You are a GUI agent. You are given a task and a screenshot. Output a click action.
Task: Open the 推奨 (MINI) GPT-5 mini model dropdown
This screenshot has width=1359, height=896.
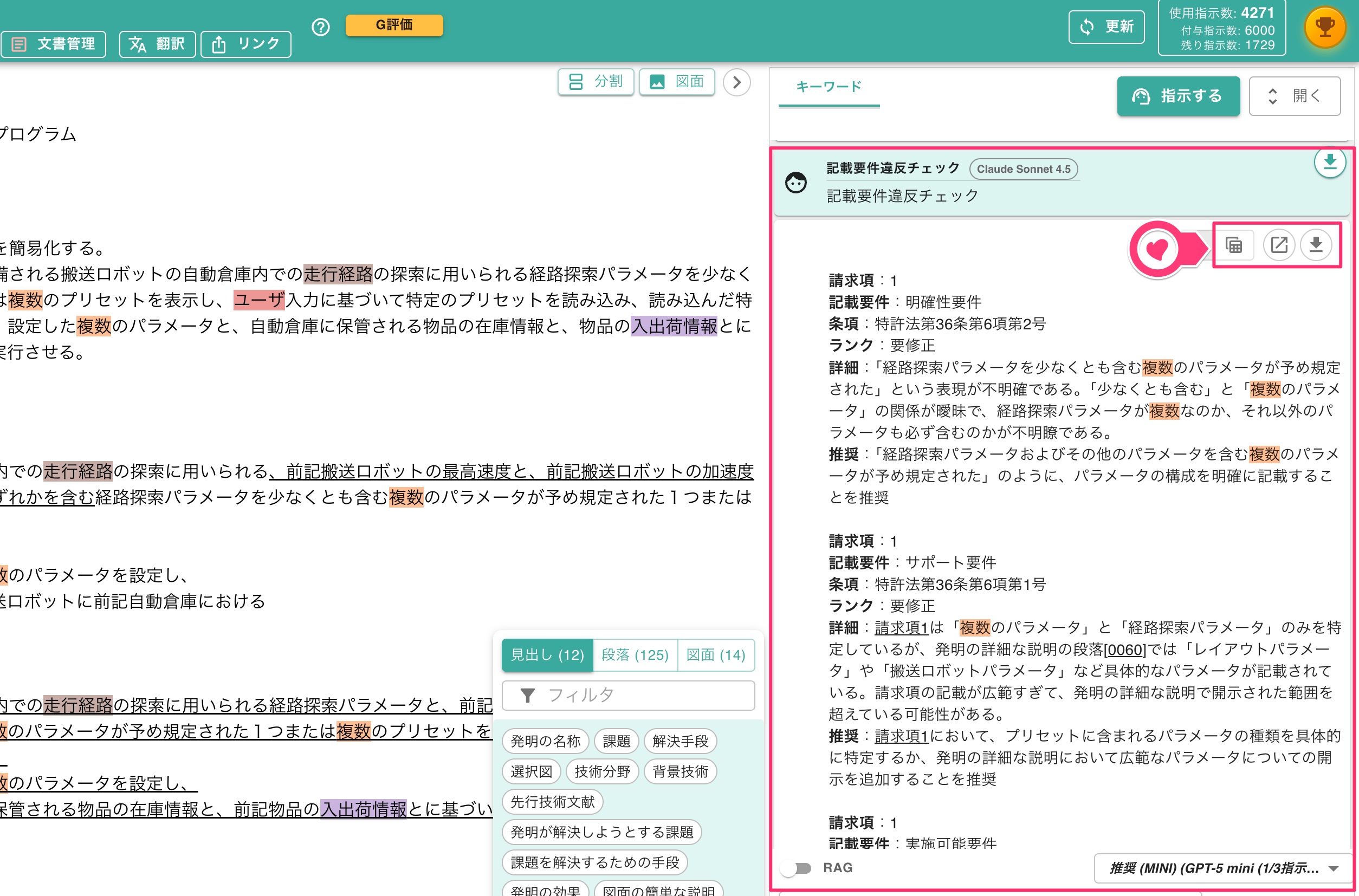(1223, 868)
